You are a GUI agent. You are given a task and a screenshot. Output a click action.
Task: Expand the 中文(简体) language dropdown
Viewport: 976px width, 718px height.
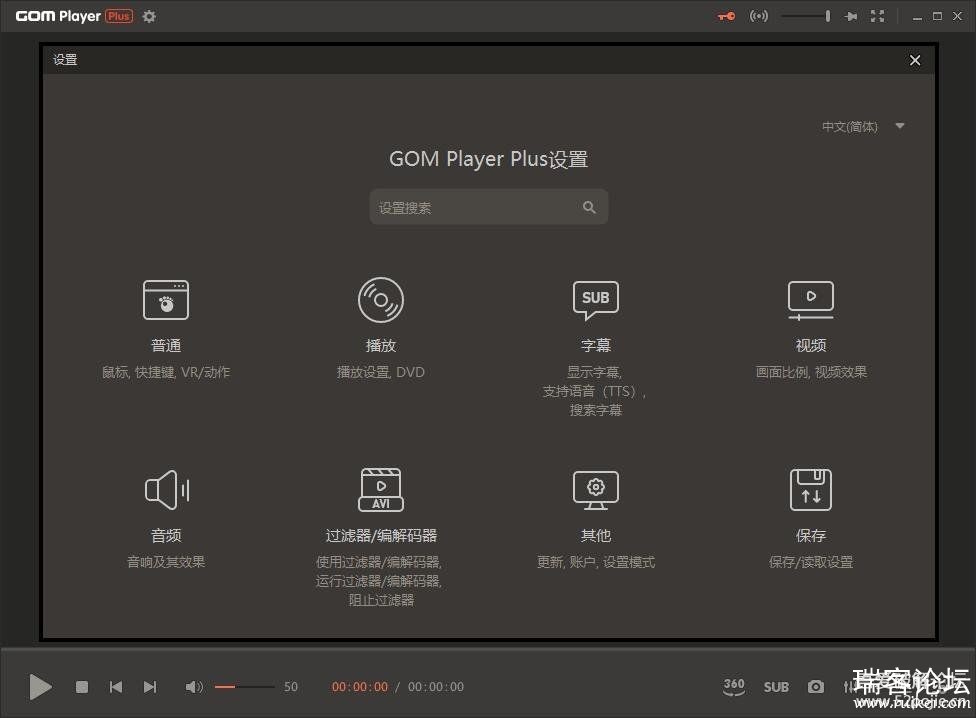coord(899,127)
